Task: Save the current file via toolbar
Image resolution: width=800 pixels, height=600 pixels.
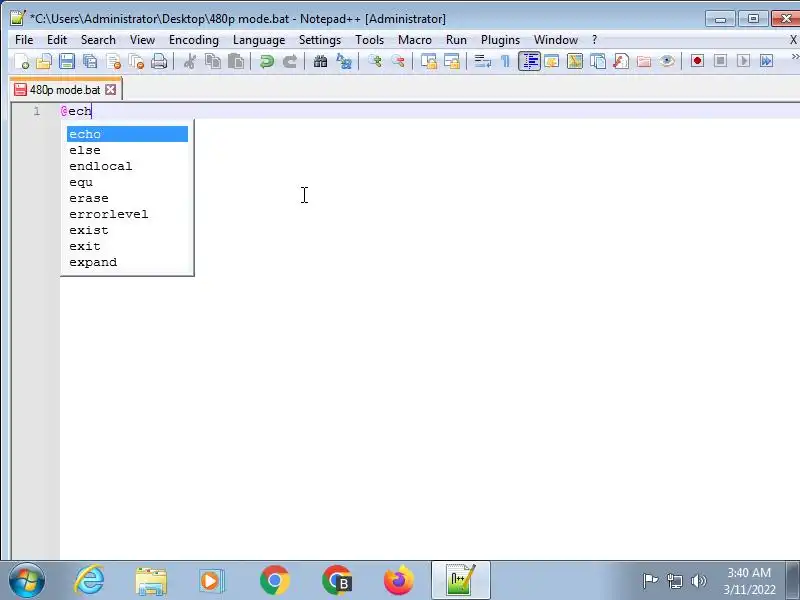Action: [x=67, y=62]
